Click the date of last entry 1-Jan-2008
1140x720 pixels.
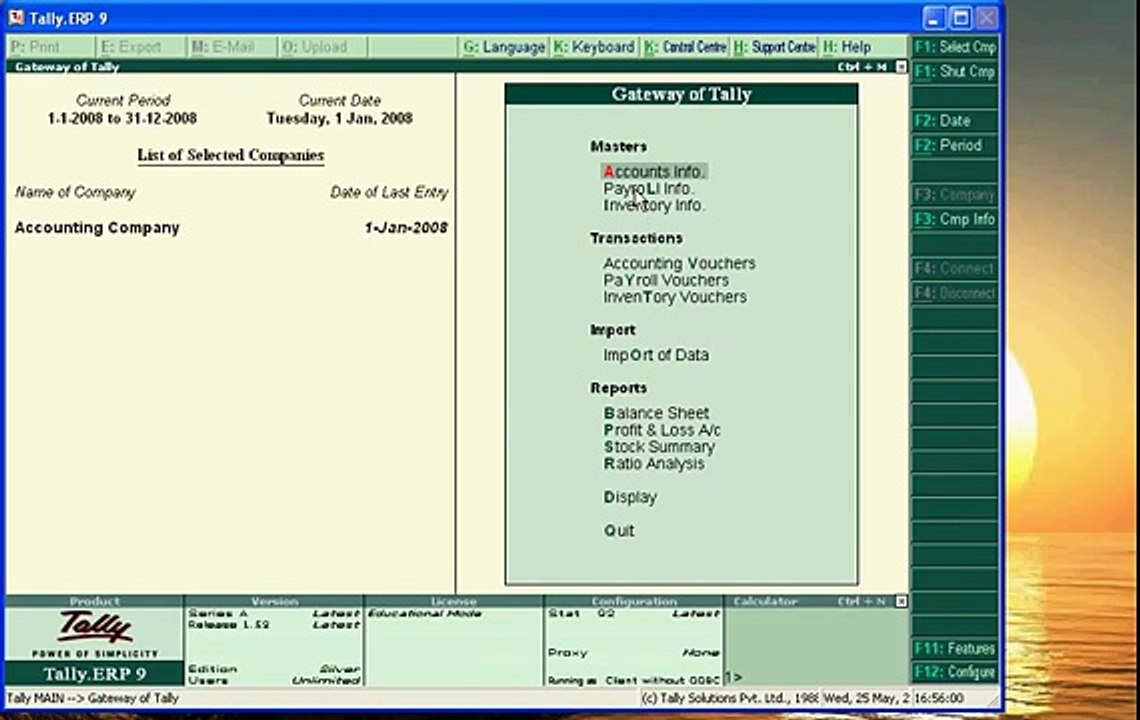pyautogui.click(x=406, y=228)
